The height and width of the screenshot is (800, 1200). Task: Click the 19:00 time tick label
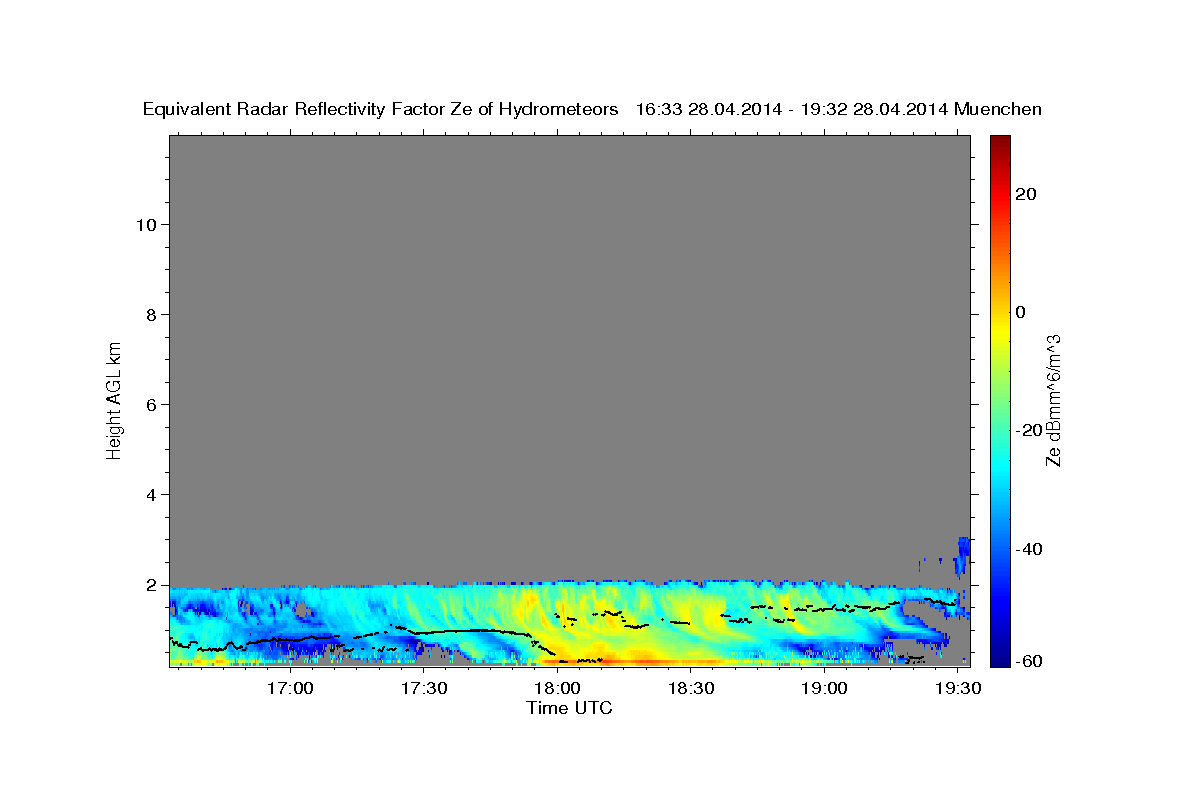(x=824, y=689)
